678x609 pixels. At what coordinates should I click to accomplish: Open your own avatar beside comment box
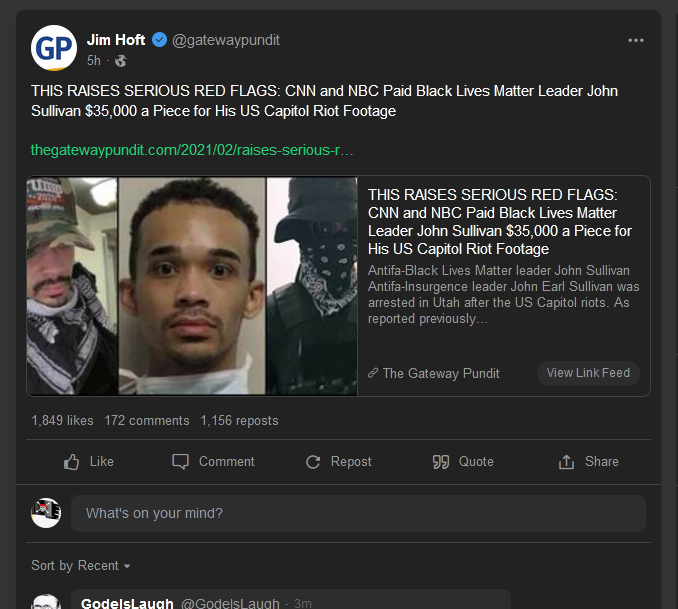point(46,513)
